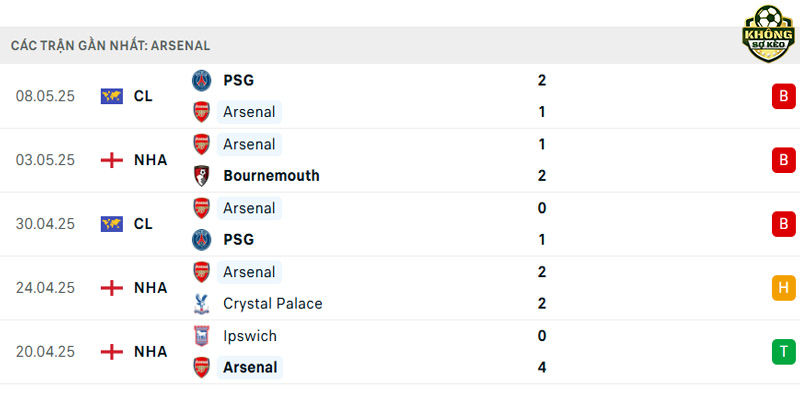Click the PSG crest in 08.05.25 match
Image resolution: width=800 pixels, height=400 pixels.
(x=202, y=81)
